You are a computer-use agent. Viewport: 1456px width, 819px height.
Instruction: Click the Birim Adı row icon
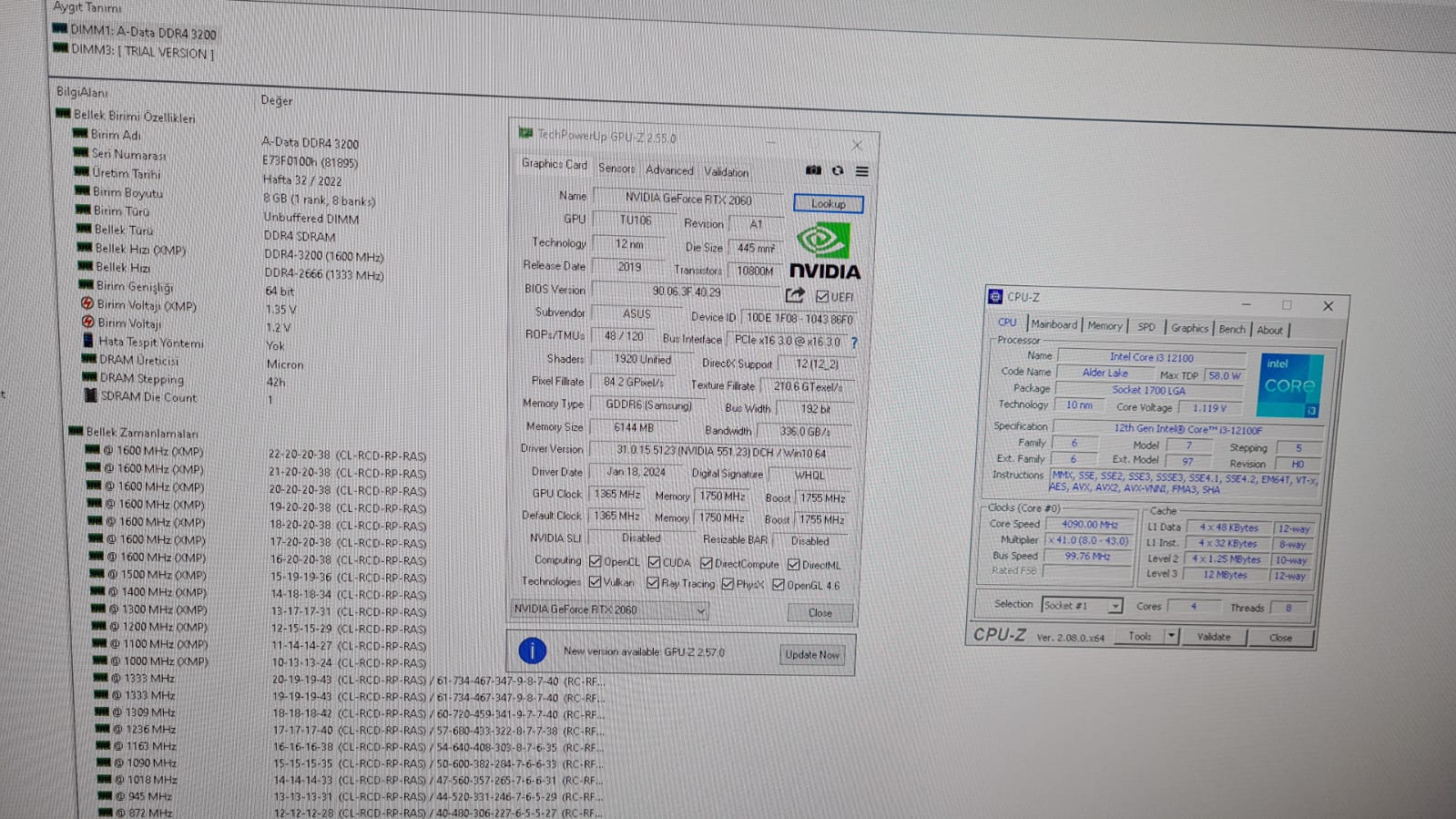click(x=80, y=133)
